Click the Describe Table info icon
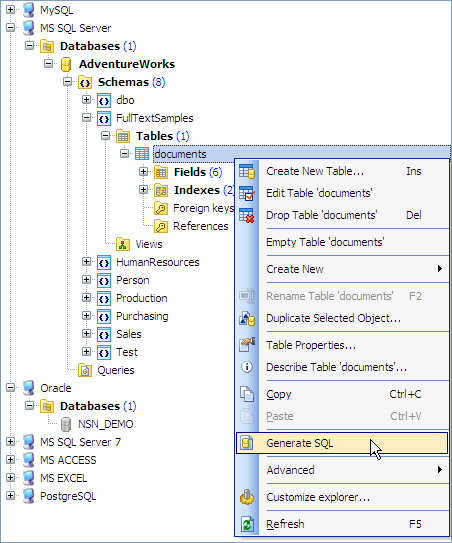The image size is (452, 543). pos(247,367)
